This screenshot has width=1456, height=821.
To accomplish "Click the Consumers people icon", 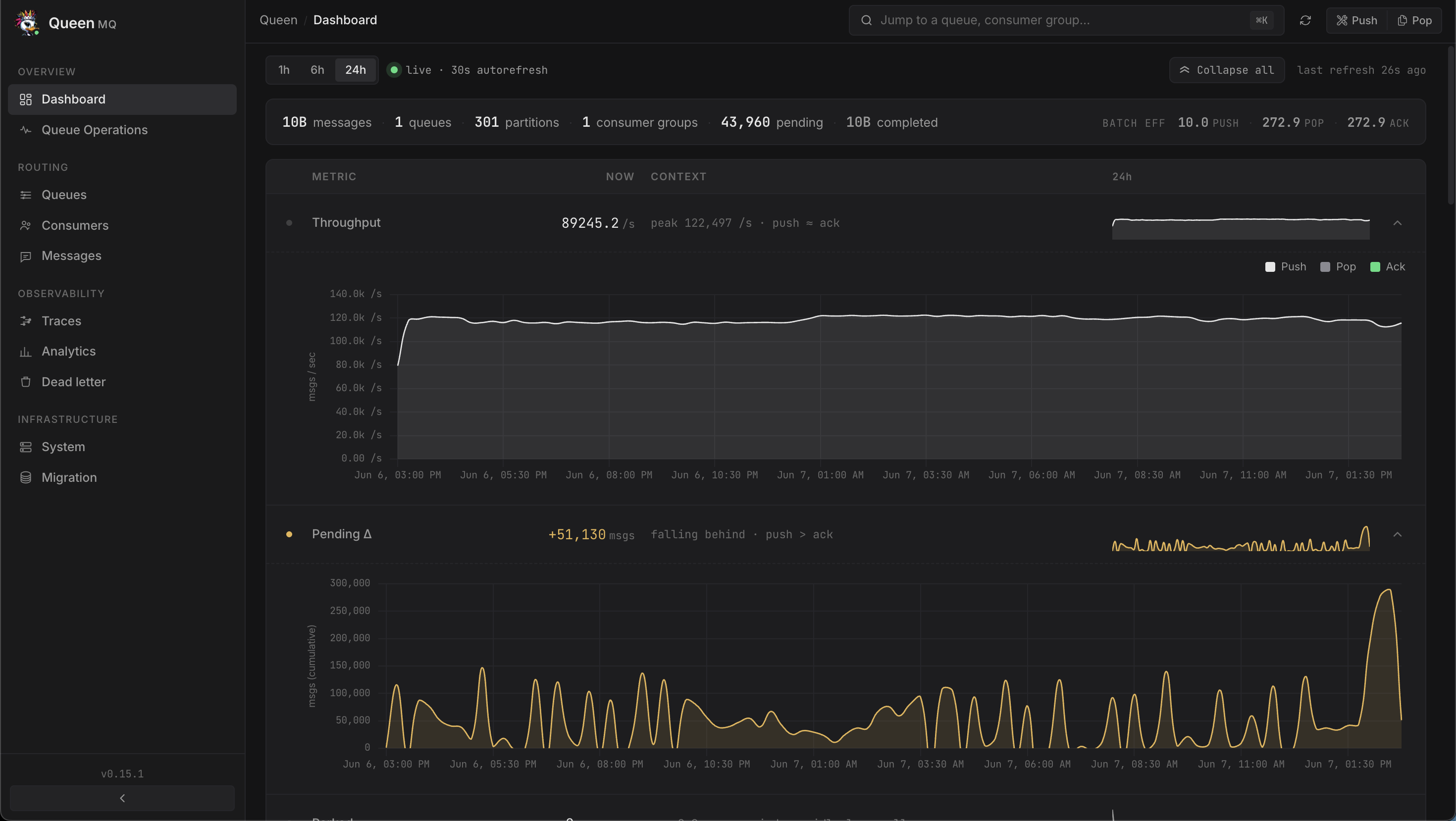I will point(25,225).
